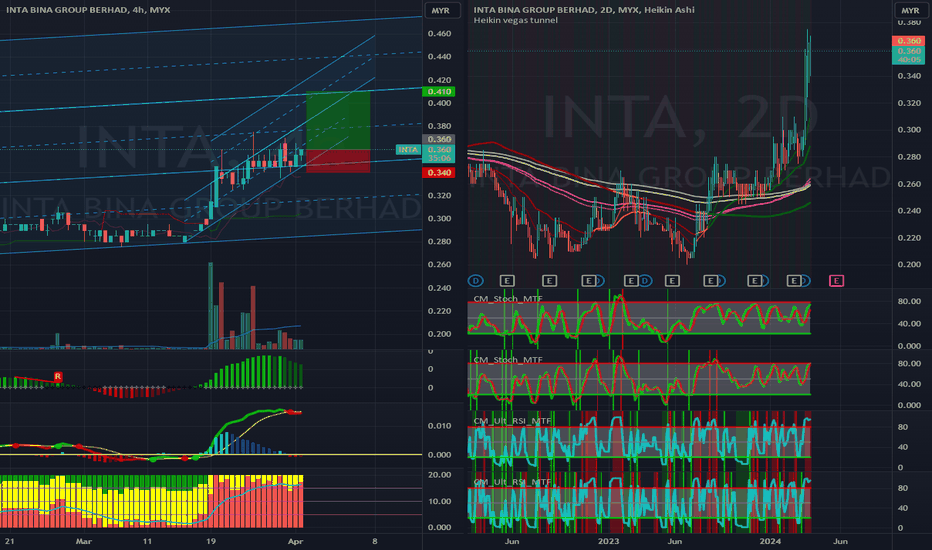Click green 0.410 take-profit price label
932x550 pixels.
tap(439, 92)
